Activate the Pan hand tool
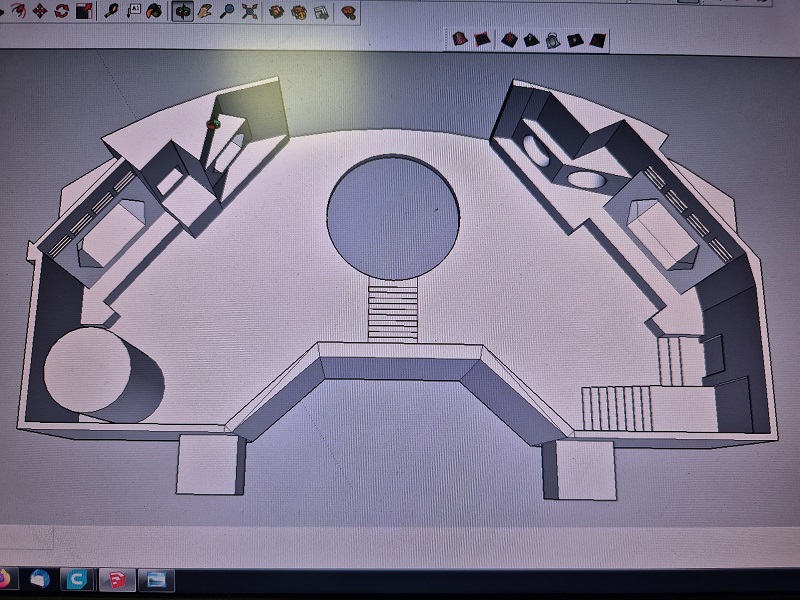The height and width of the screenshot is (600, 800). (x=205, y=11)
